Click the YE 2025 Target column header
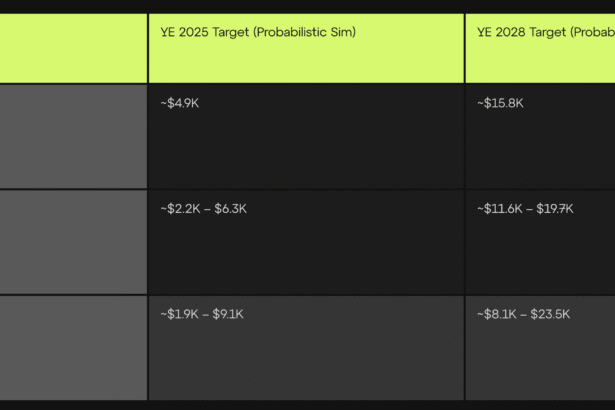615x410 pixels. [305, 48]
